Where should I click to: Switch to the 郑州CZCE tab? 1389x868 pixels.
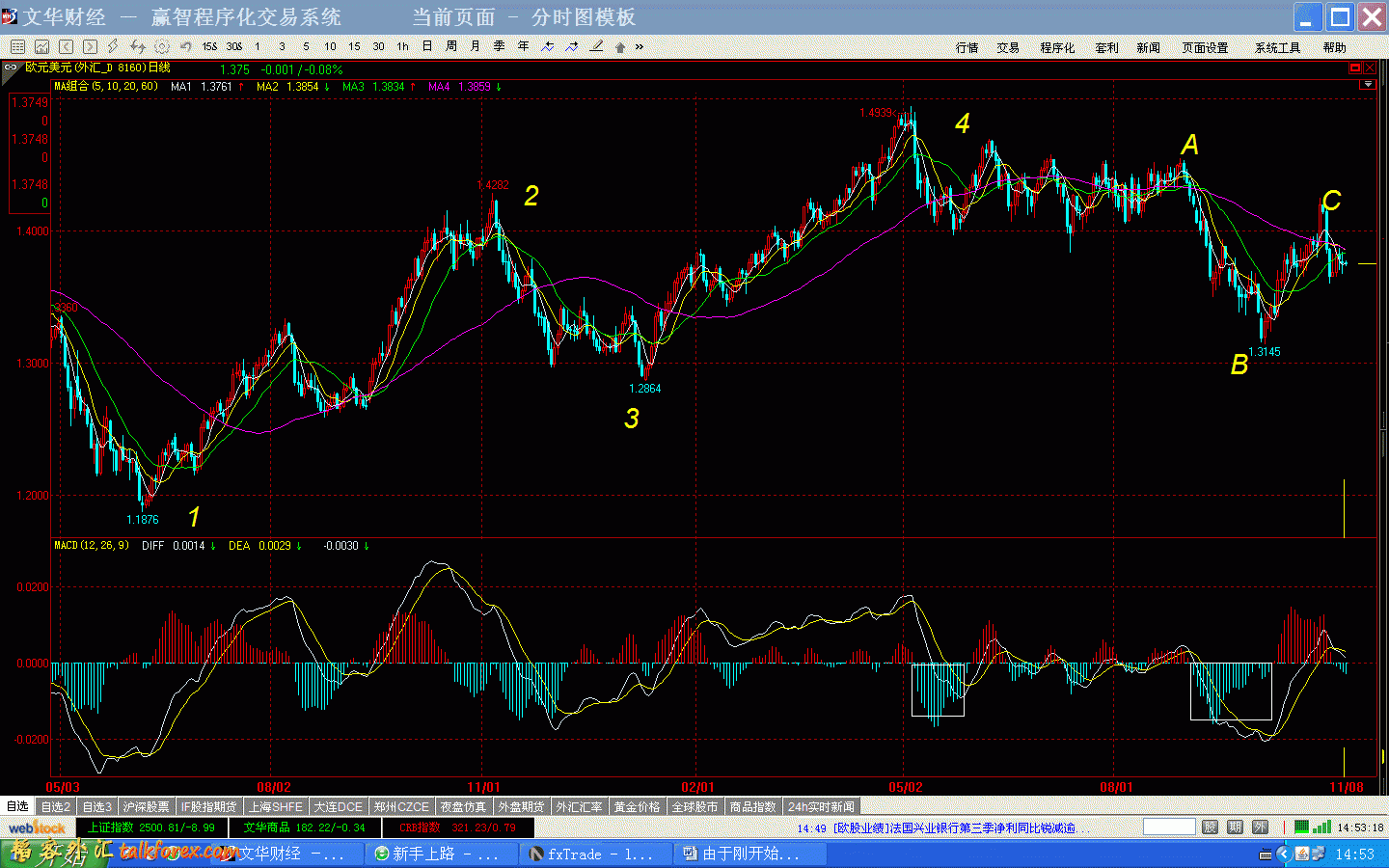401,806
